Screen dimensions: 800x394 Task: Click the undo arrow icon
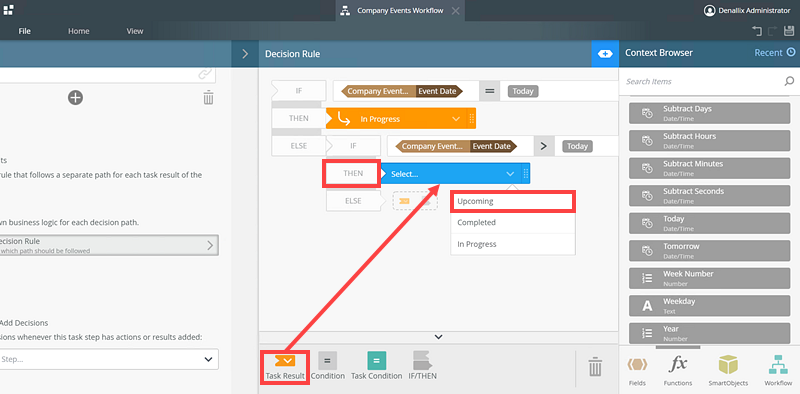pos(757,31)
